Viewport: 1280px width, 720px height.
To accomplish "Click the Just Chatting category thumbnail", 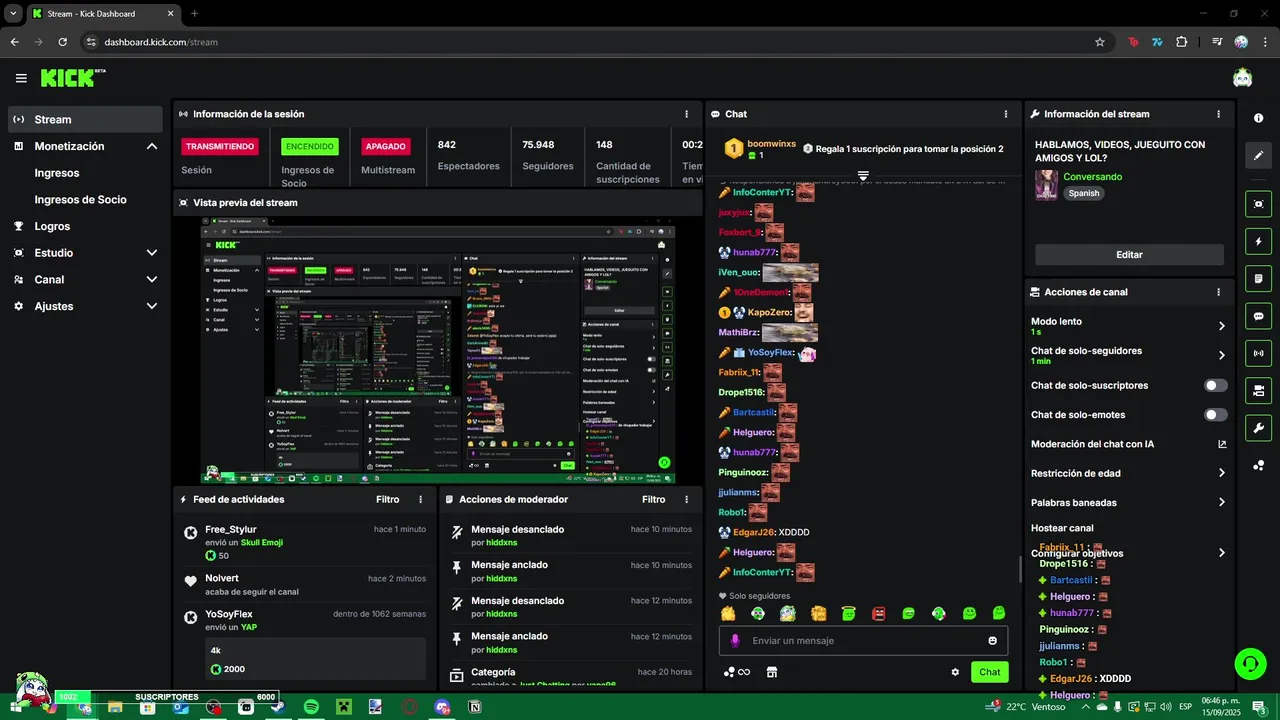I will point(1046,185).
